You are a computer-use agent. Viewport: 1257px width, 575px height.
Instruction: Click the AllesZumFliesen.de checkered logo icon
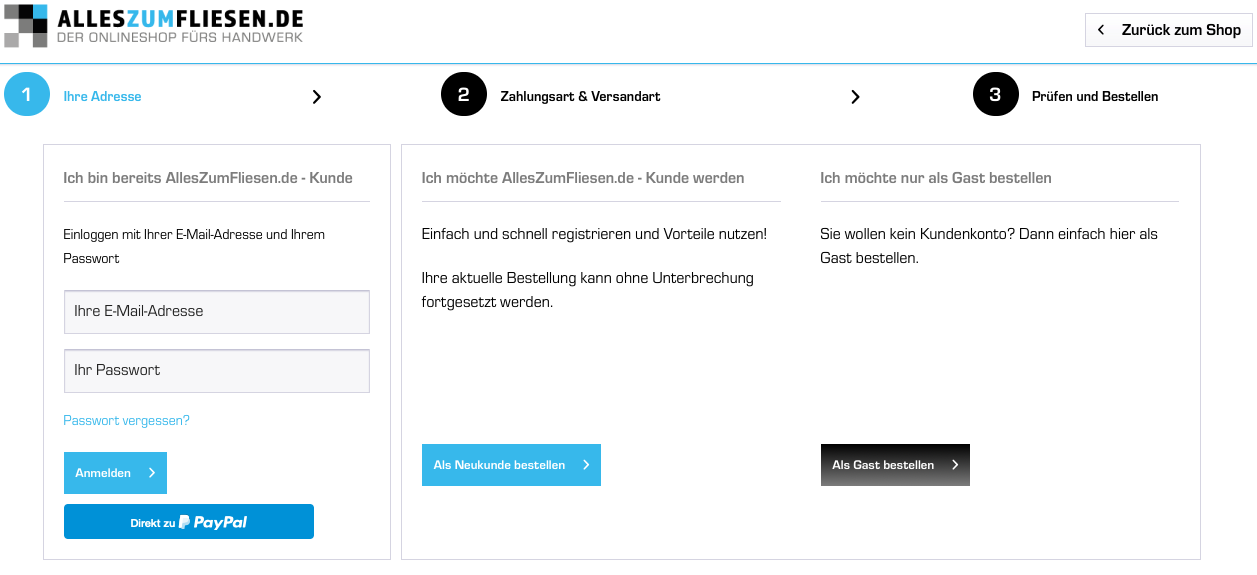click(x=27, y=26)
